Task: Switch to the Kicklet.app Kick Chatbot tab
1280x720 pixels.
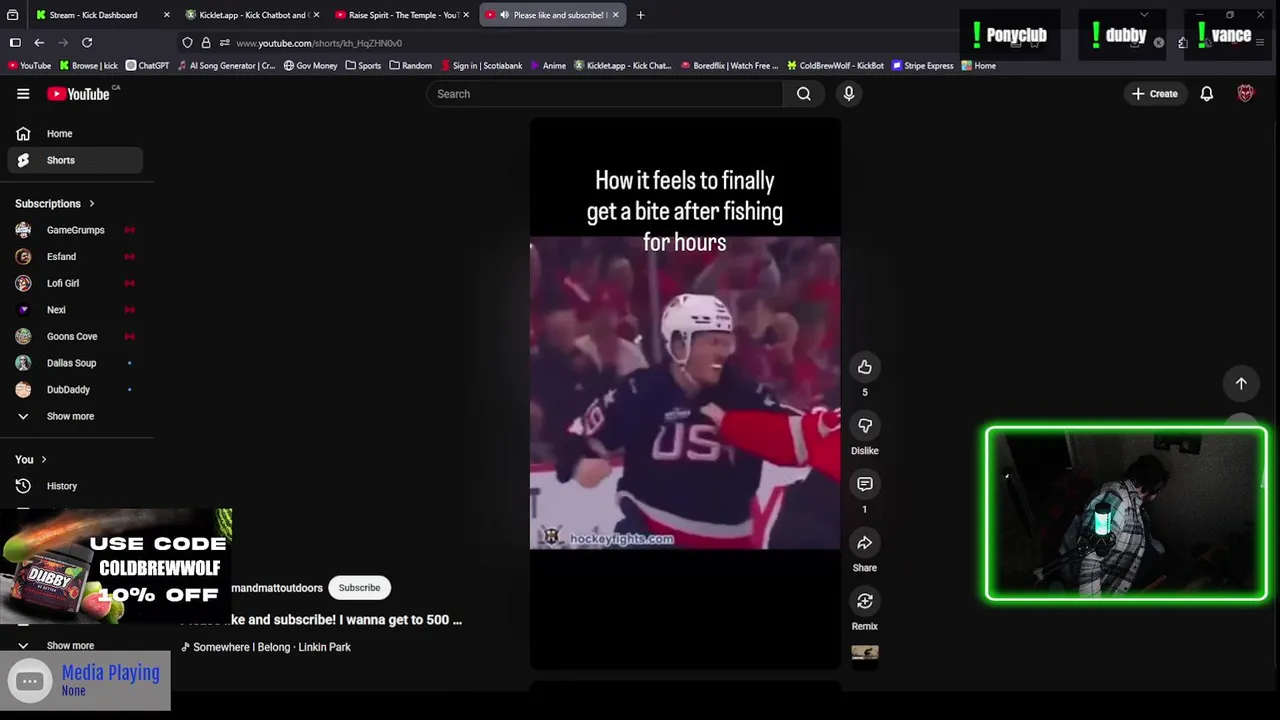Action: (x=252, y=15)
